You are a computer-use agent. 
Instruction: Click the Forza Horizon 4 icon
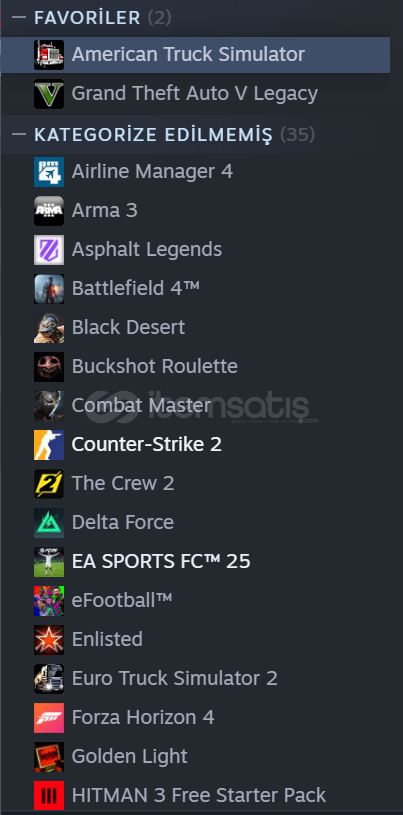(x=49, y=717)
